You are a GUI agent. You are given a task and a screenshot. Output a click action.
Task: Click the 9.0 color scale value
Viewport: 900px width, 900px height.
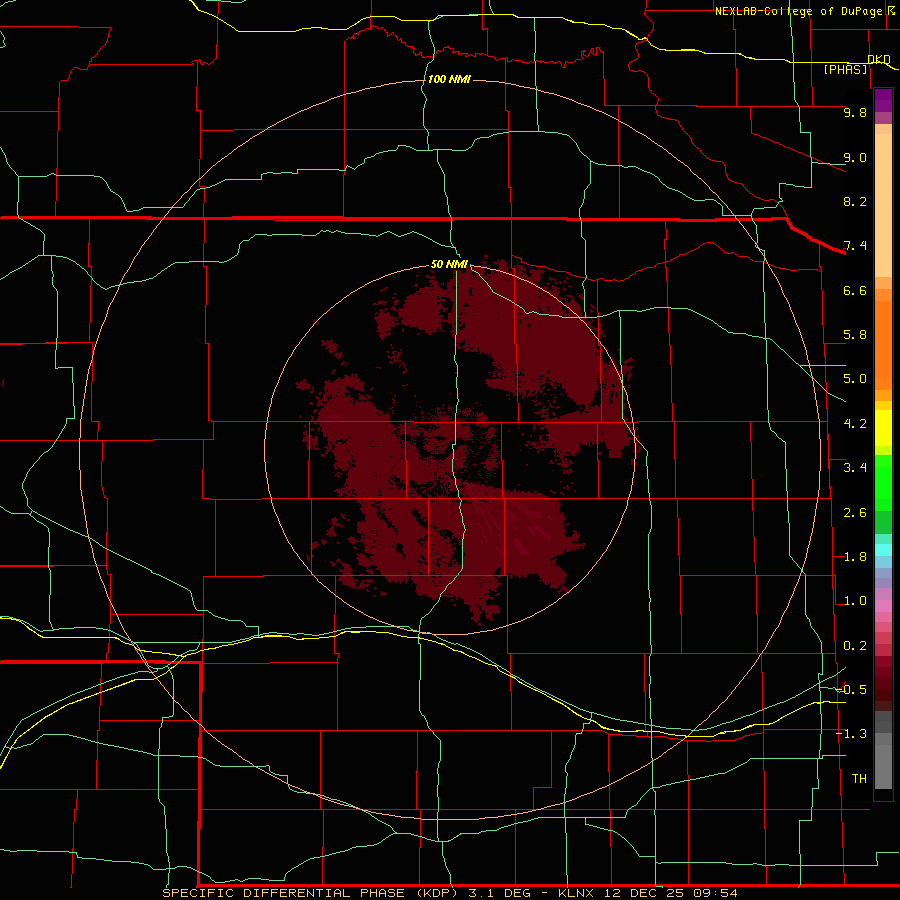click(x=855, y=157)
